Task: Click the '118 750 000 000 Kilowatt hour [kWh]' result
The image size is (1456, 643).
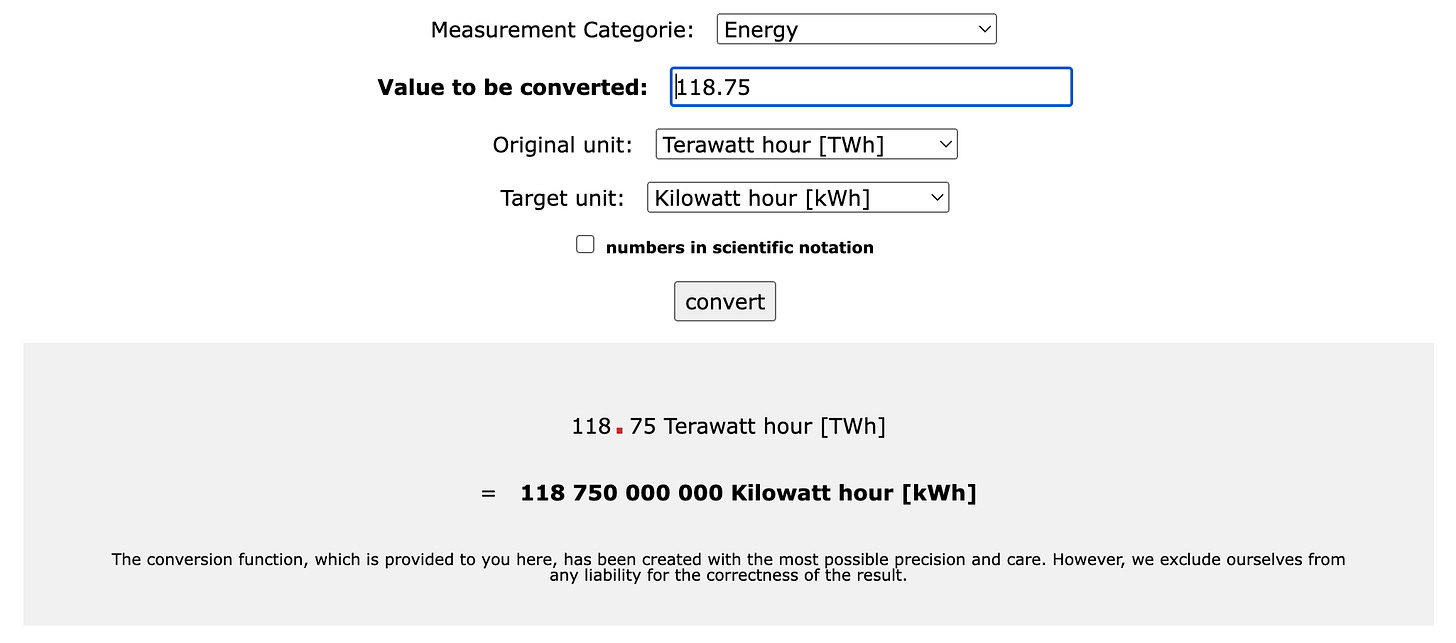Action: point(748,493)
